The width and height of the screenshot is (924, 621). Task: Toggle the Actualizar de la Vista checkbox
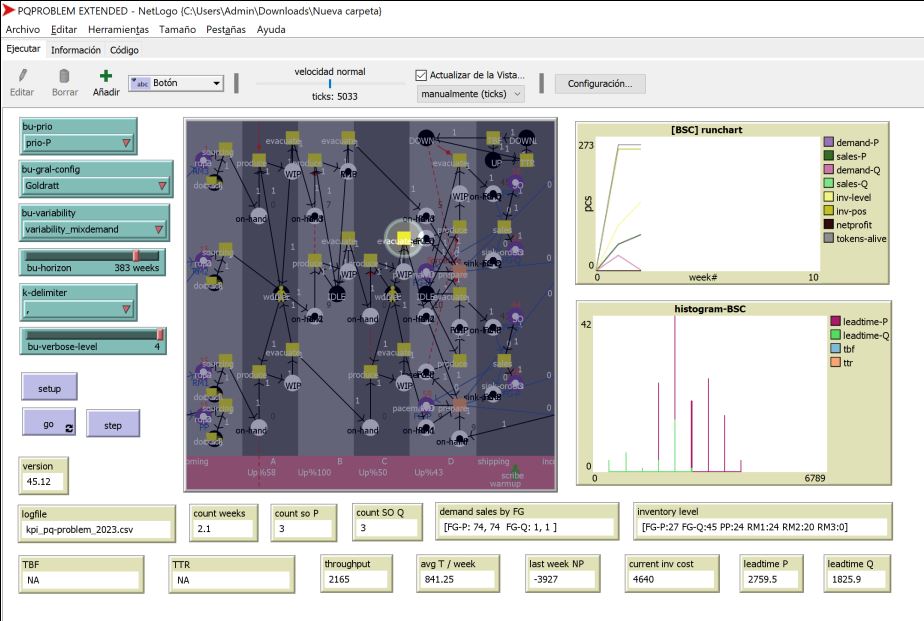coord(421,75)
